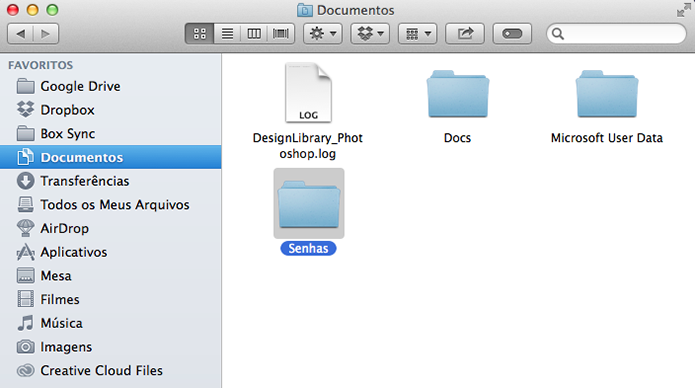Image resolution: width=695 pixels, height=388 pixels.
Task: Open Aplicativos in the sidebar
Action: point(111,252)
